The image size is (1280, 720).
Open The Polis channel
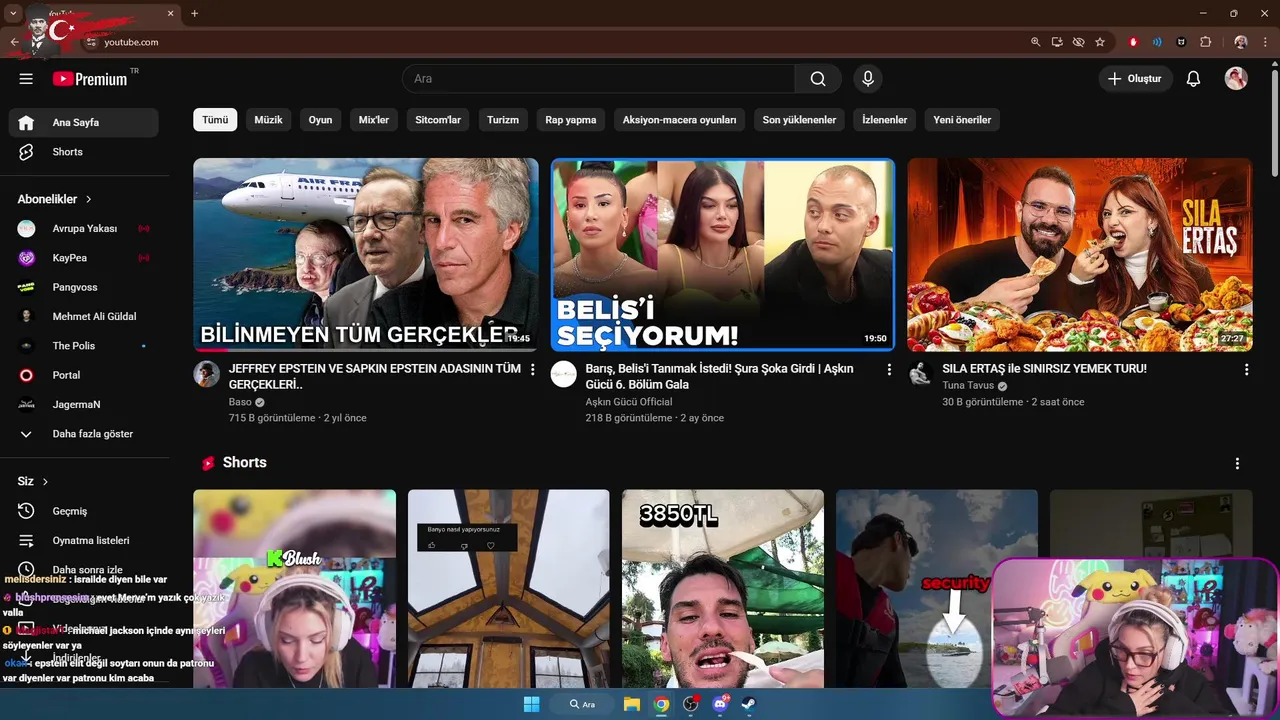pos(84,346)
